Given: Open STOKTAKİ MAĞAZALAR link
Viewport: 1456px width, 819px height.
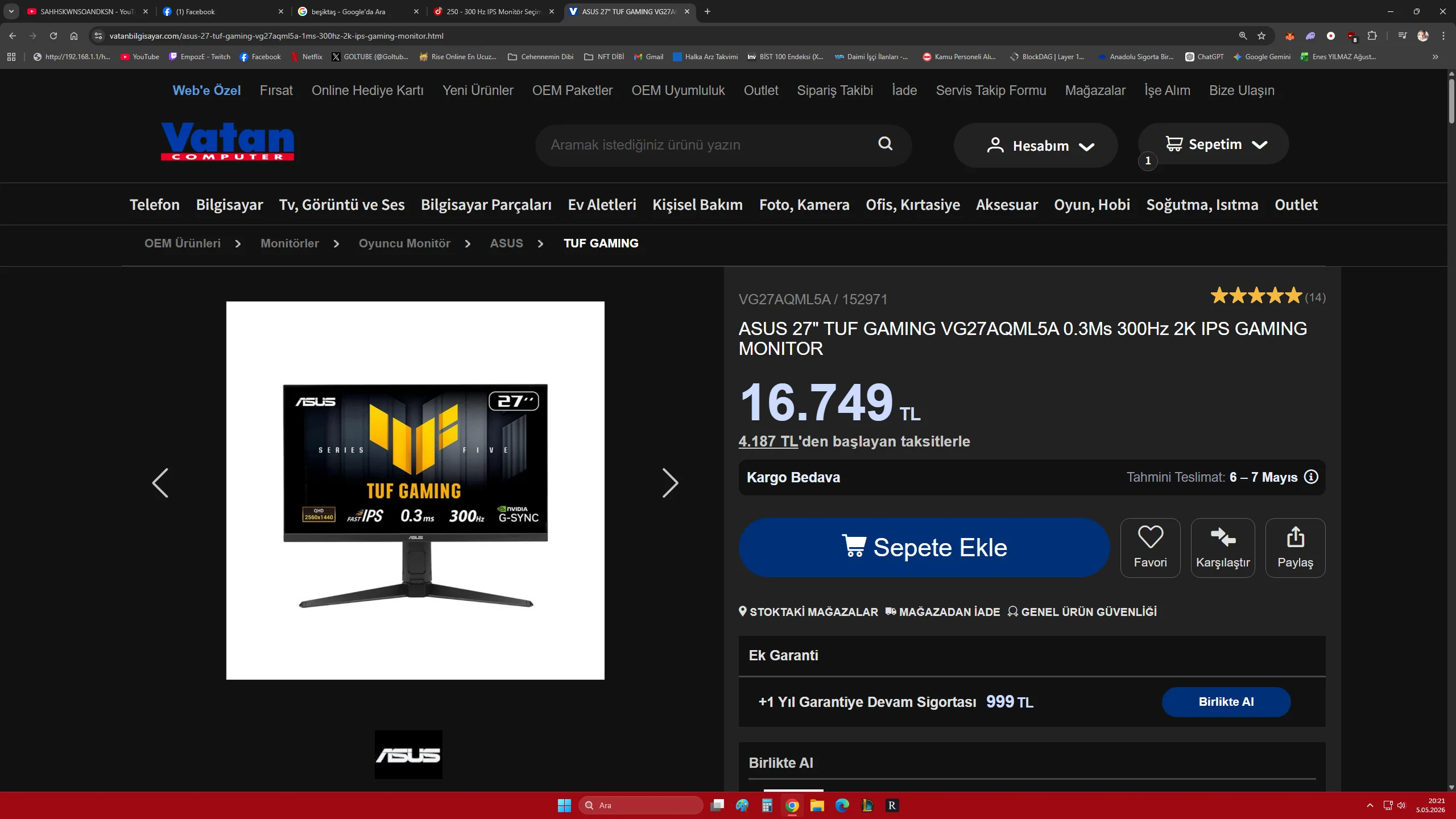Looking at the screenshot, I should click(x=808, y=612).
